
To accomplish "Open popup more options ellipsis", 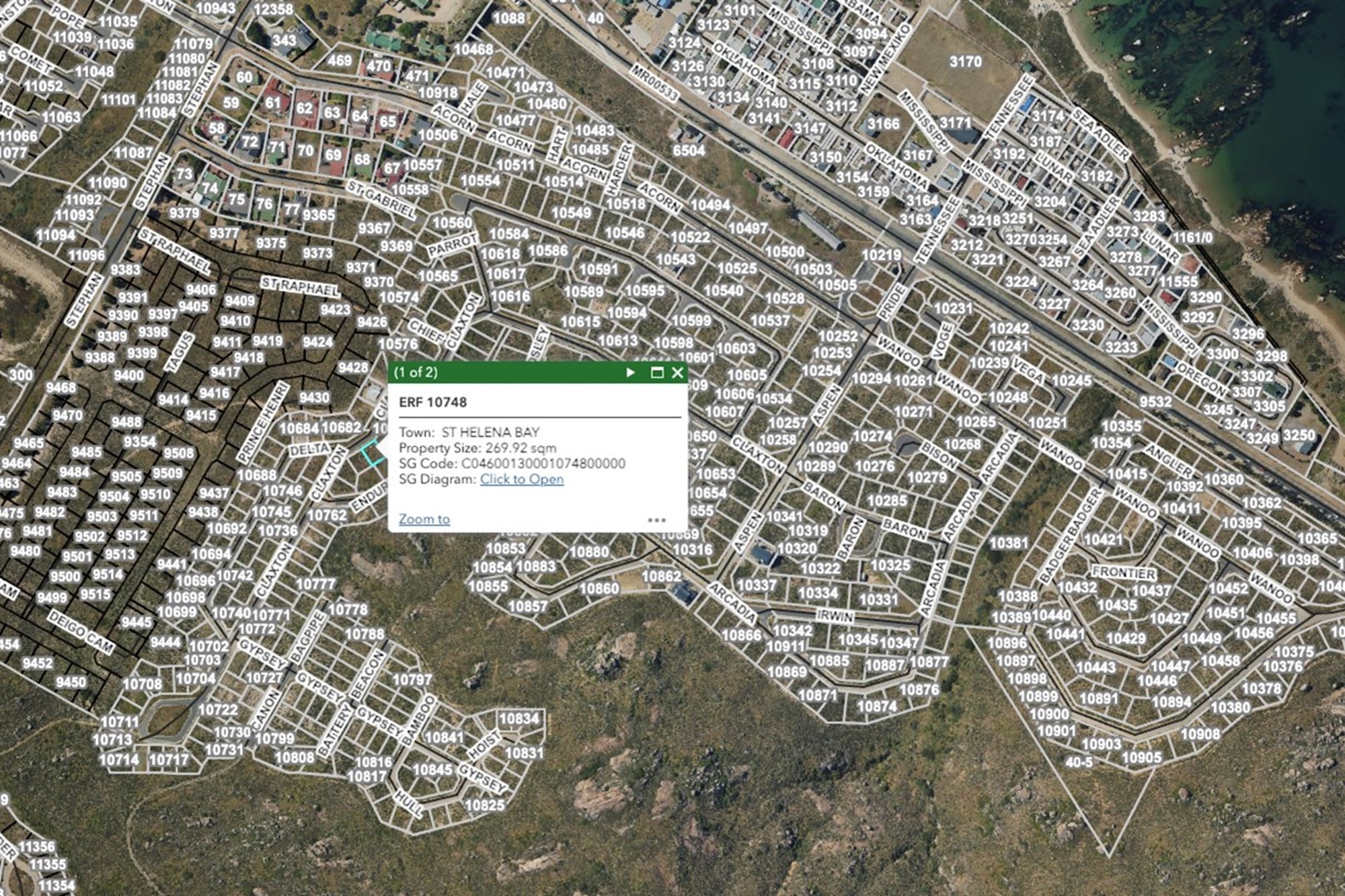I will point(656,520).
